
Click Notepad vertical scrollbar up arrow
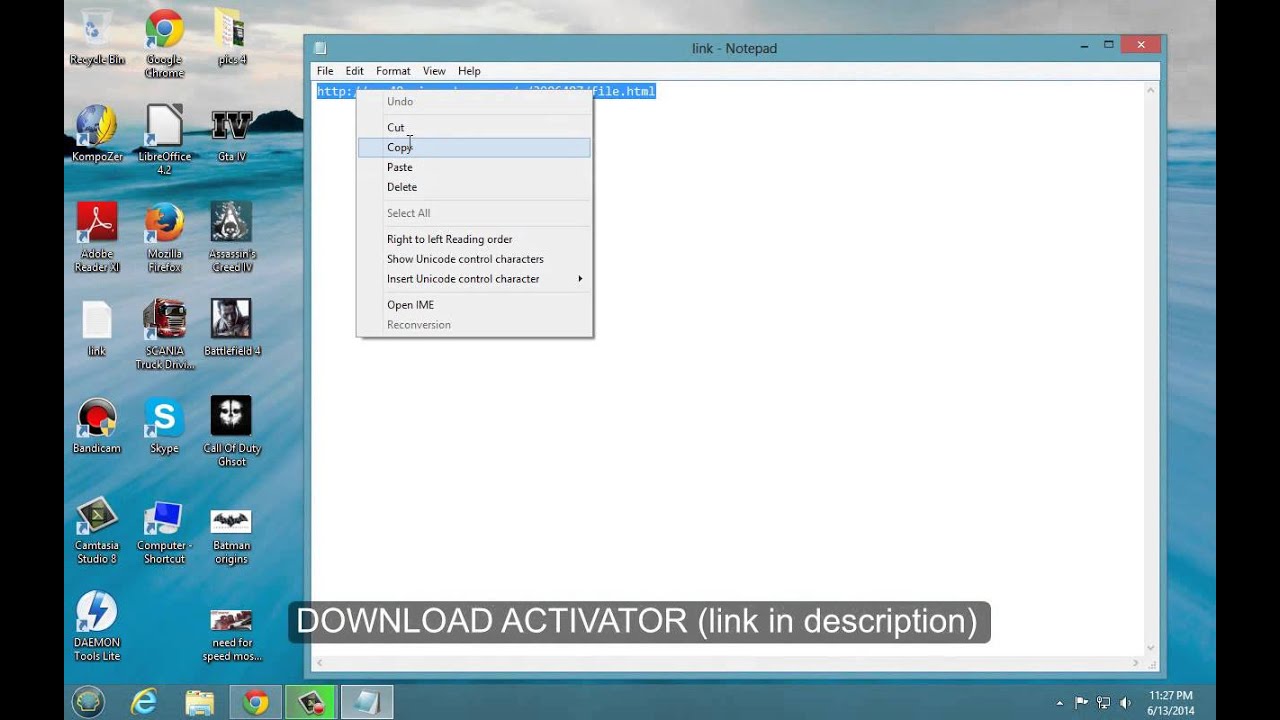click(1151, 90)
